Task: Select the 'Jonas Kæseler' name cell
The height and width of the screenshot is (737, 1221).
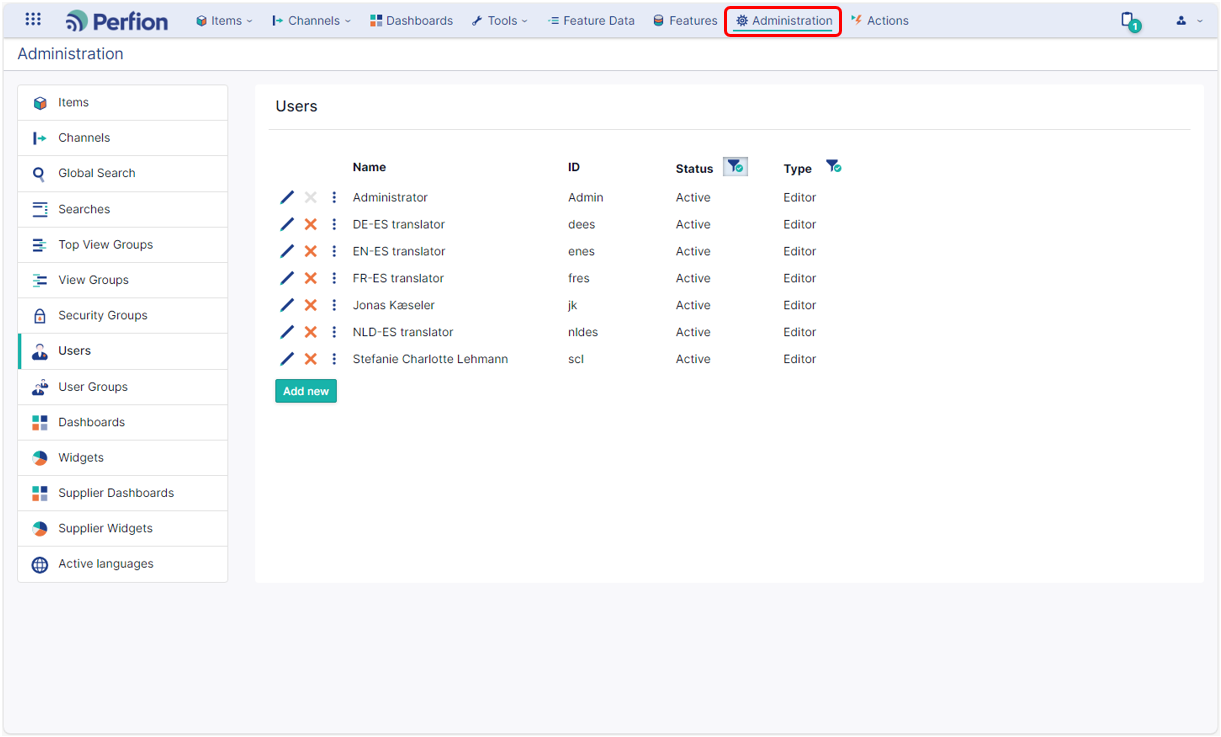Action: [x=394, y=306]
